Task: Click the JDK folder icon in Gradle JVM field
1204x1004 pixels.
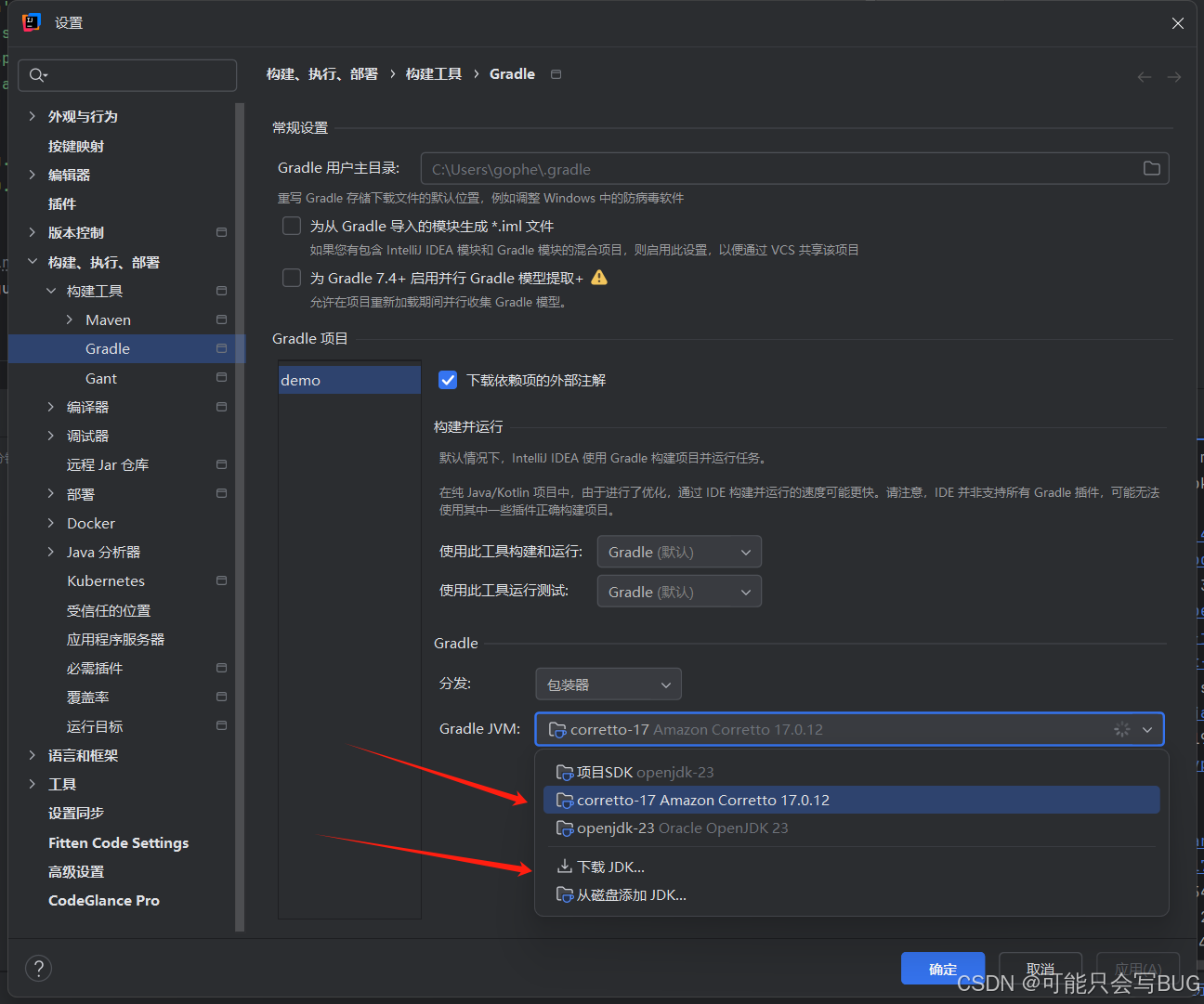Action: (557, 730)
